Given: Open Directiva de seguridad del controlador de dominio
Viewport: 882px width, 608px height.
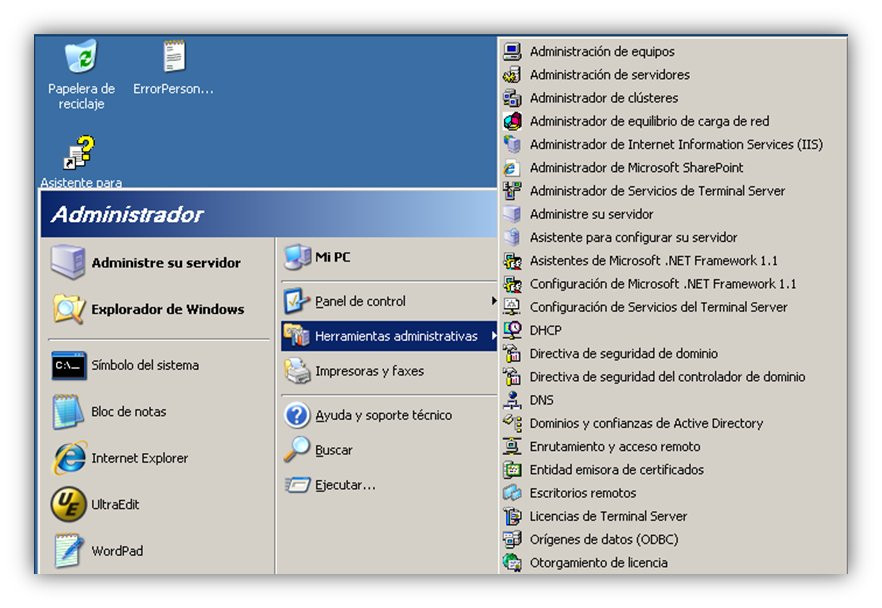Looking at the screenshot, I should [x=673, y=377].
